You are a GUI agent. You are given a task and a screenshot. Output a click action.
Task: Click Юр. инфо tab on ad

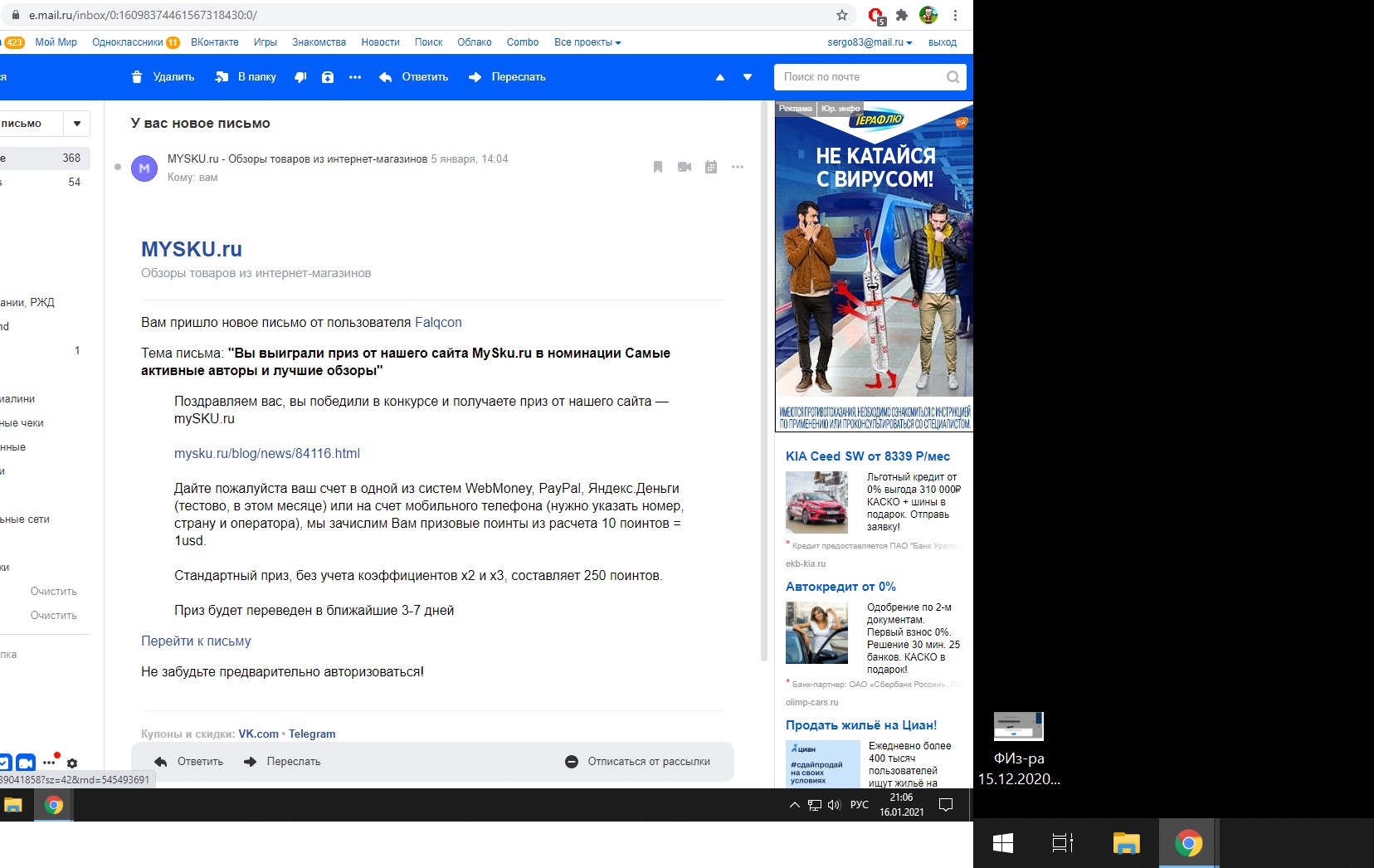840,108
